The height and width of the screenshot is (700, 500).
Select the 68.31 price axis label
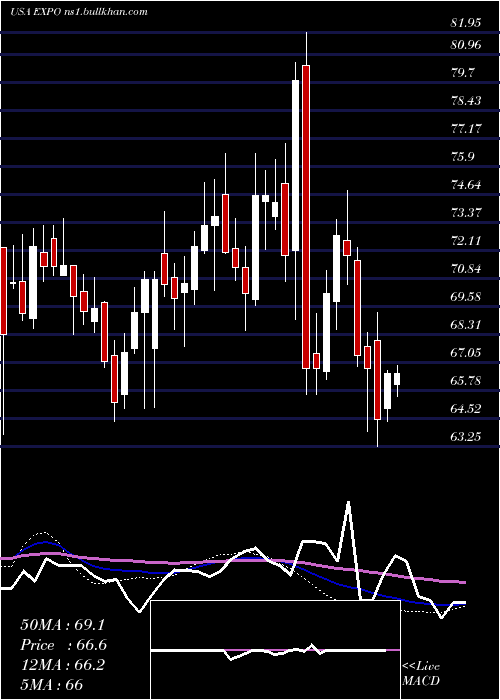466,325
